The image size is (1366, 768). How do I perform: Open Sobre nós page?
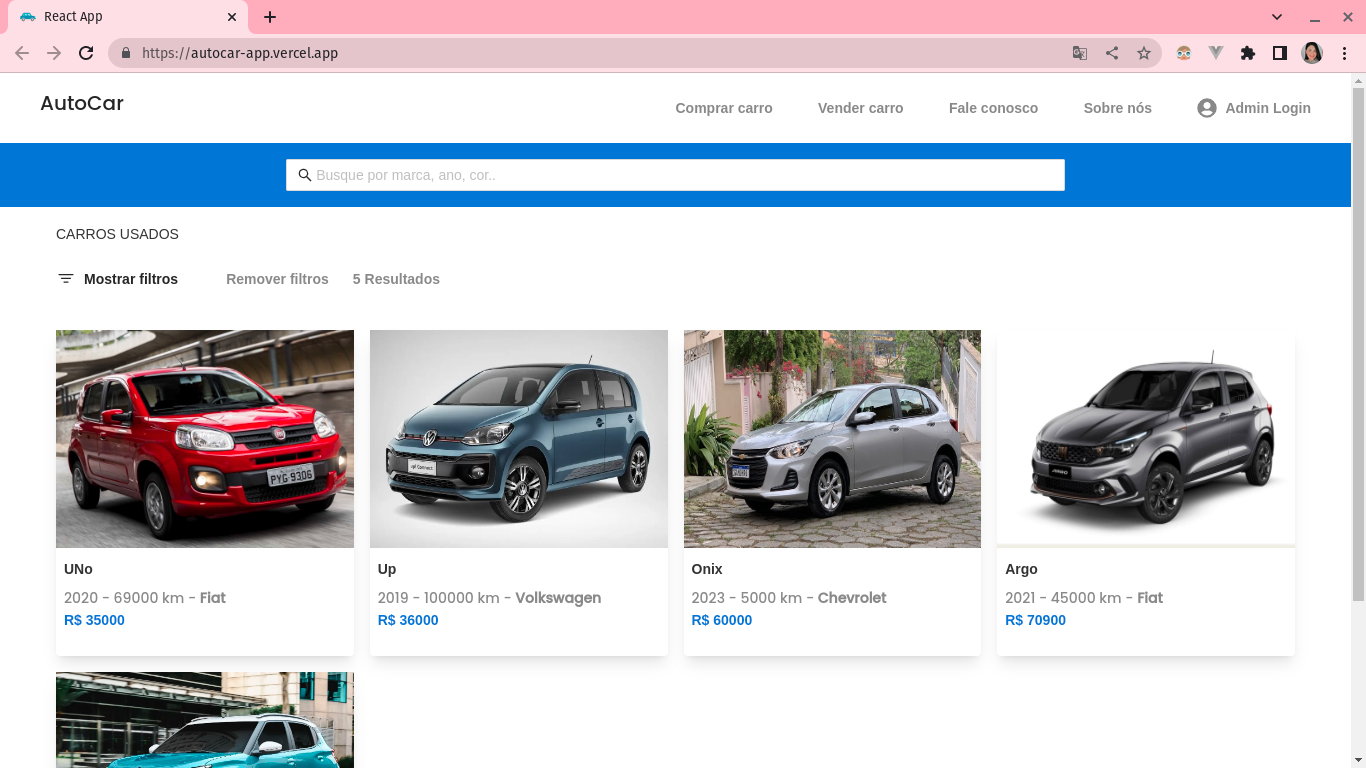(x=1117, y=108)
